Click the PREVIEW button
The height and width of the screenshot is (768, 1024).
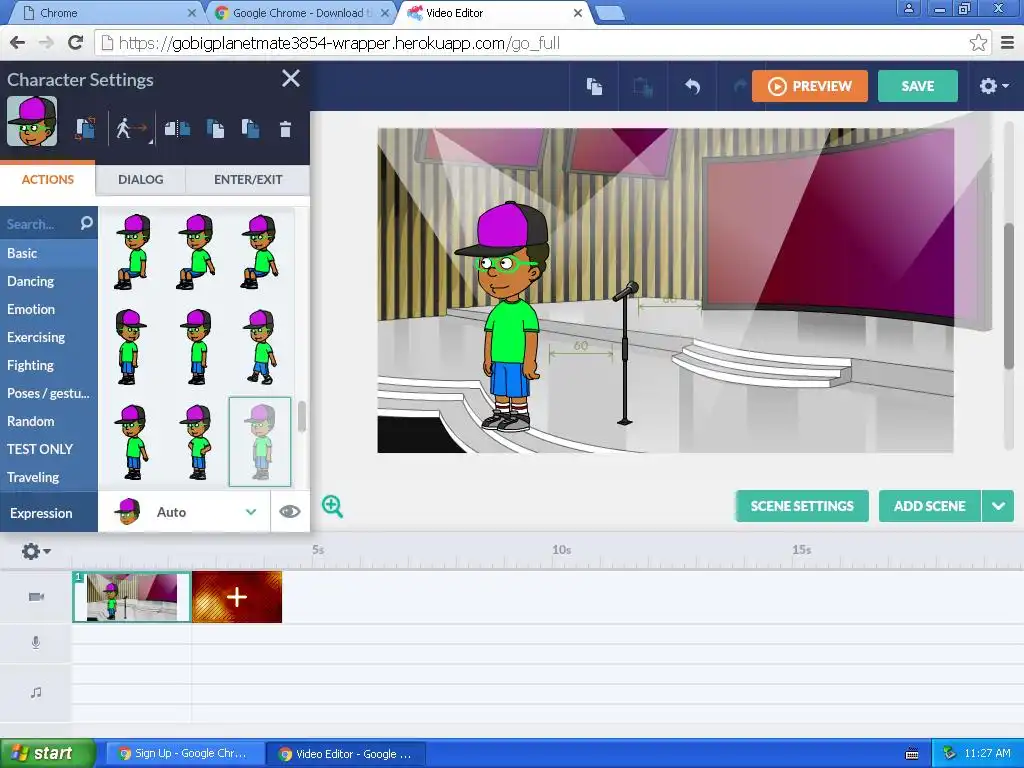click(810, 86)
